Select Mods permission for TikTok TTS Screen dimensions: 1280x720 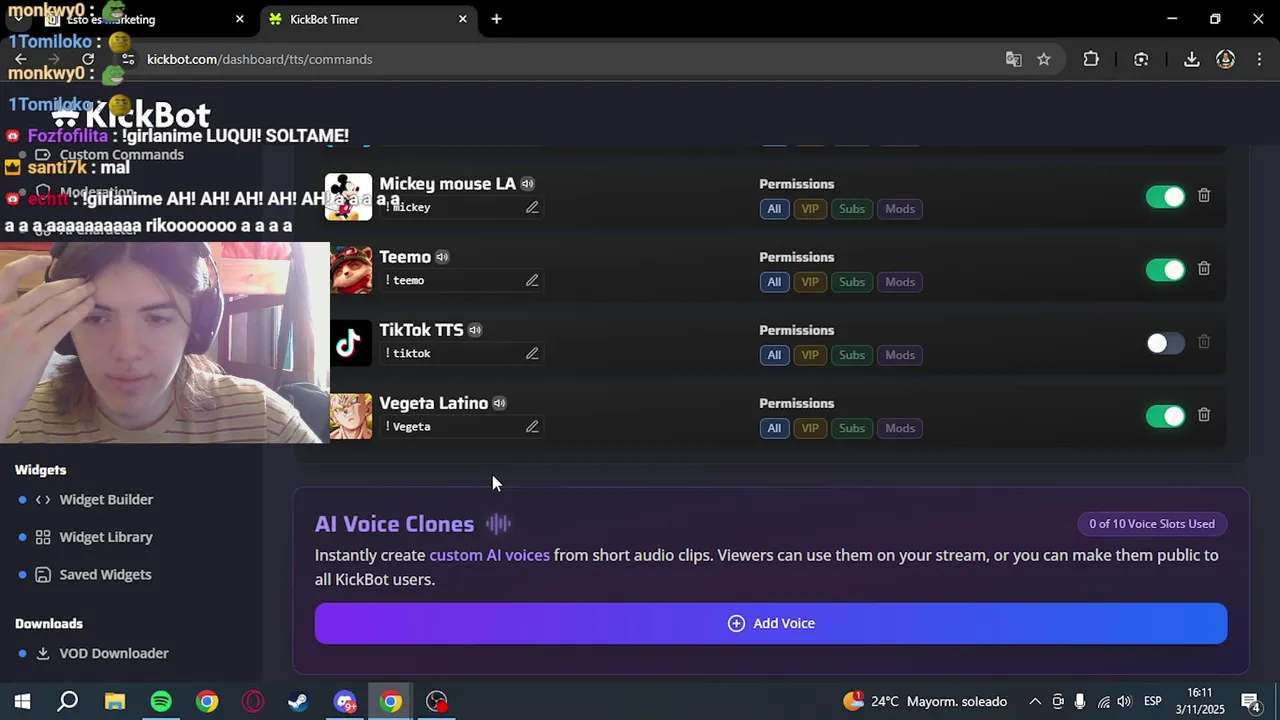[900, 355]
